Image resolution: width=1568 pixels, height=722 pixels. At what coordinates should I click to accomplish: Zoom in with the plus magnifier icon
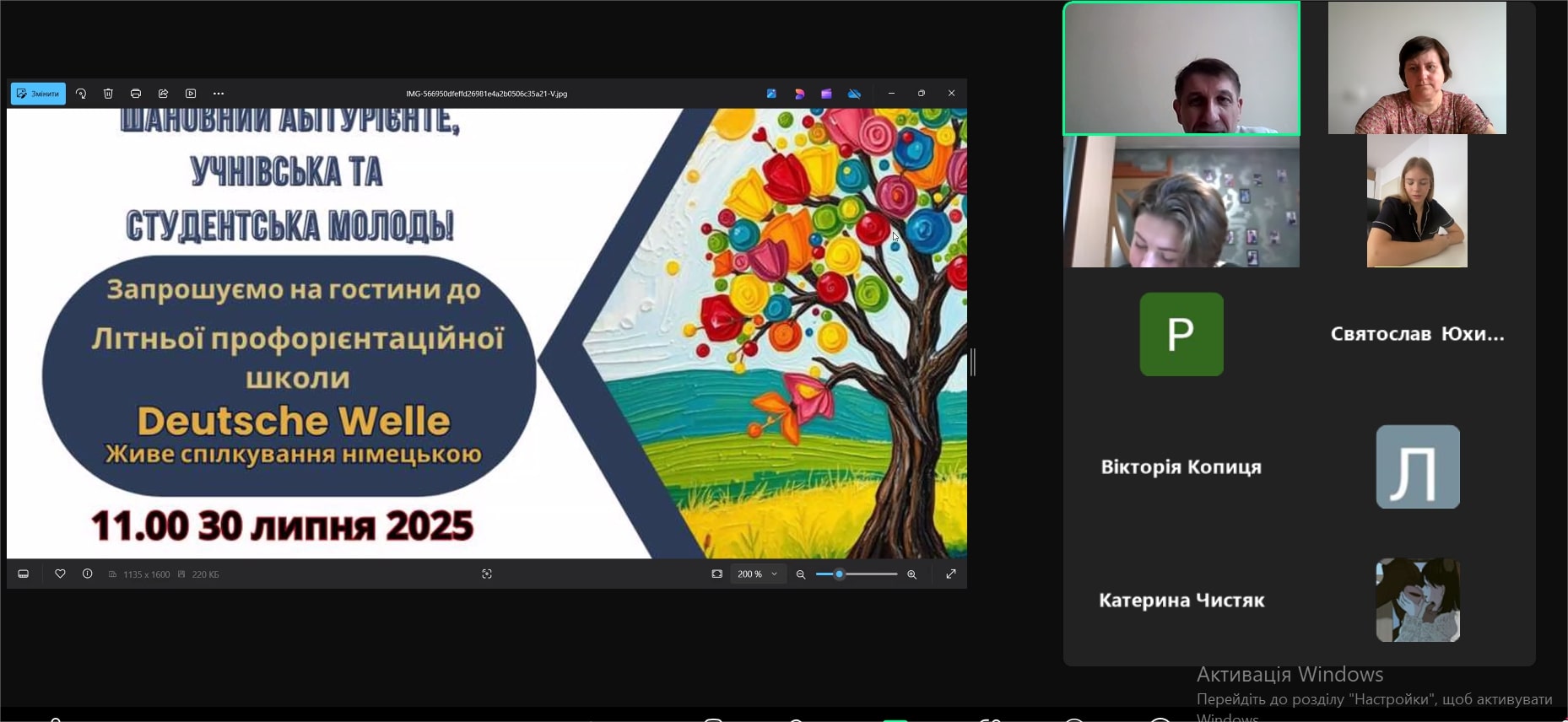click(911, 574)
